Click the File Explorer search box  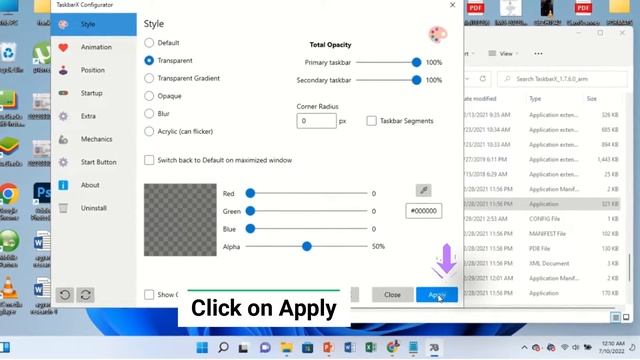coord(562,79)
